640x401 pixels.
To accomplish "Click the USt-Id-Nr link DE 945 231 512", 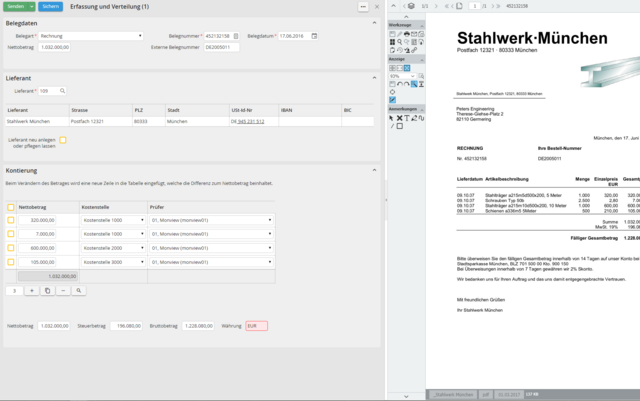I will (248, 121).
